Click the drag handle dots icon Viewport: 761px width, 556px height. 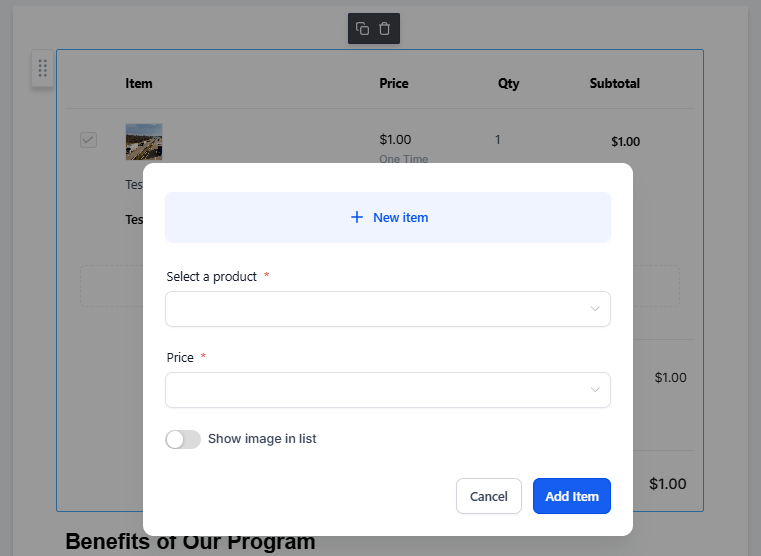click(x=43, y=68)
